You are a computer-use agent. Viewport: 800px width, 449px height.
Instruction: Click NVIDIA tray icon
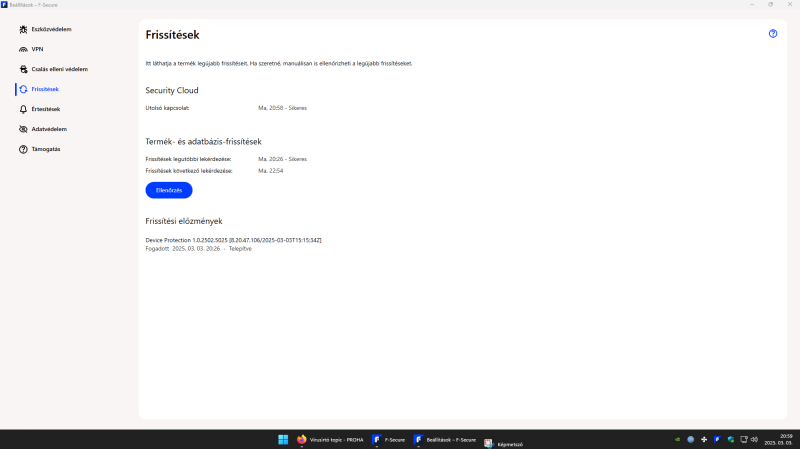click(x=678, y=439)
